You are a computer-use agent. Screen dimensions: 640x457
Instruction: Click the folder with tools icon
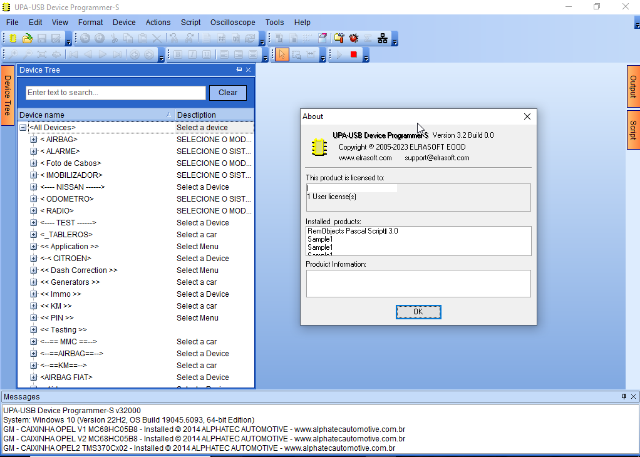click(338, 38)
